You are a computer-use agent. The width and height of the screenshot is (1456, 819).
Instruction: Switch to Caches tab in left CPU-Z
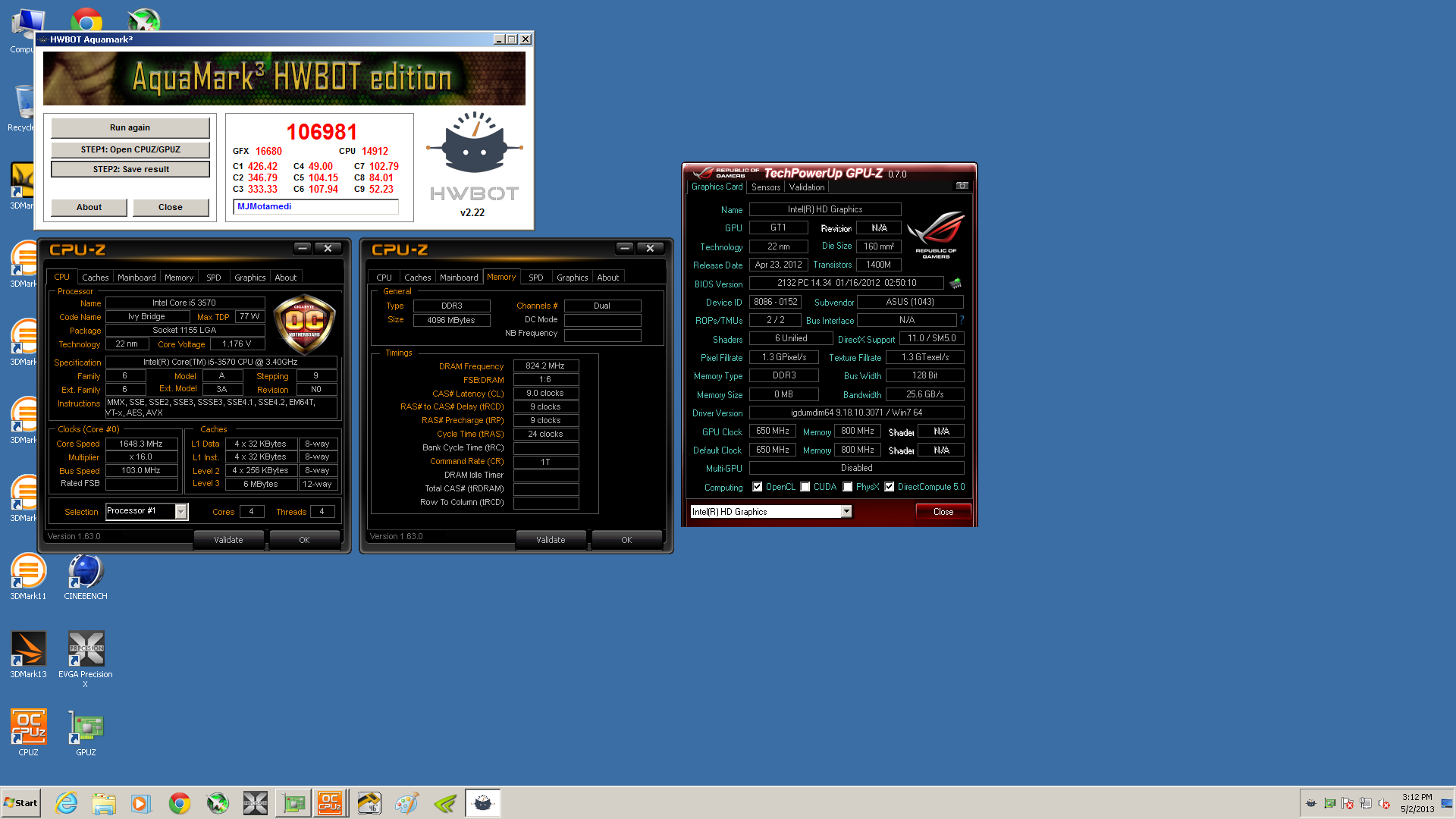coord(96,278)
